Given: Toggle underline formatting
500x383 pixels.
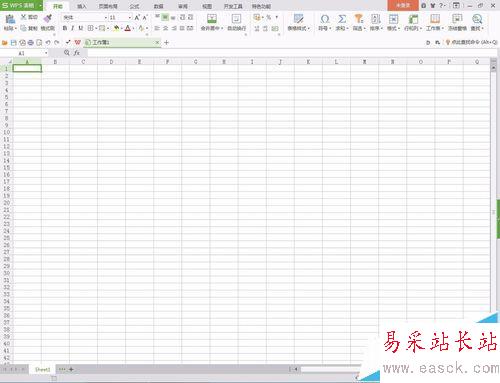Looking at the screenshot, I should pos(81,28).
